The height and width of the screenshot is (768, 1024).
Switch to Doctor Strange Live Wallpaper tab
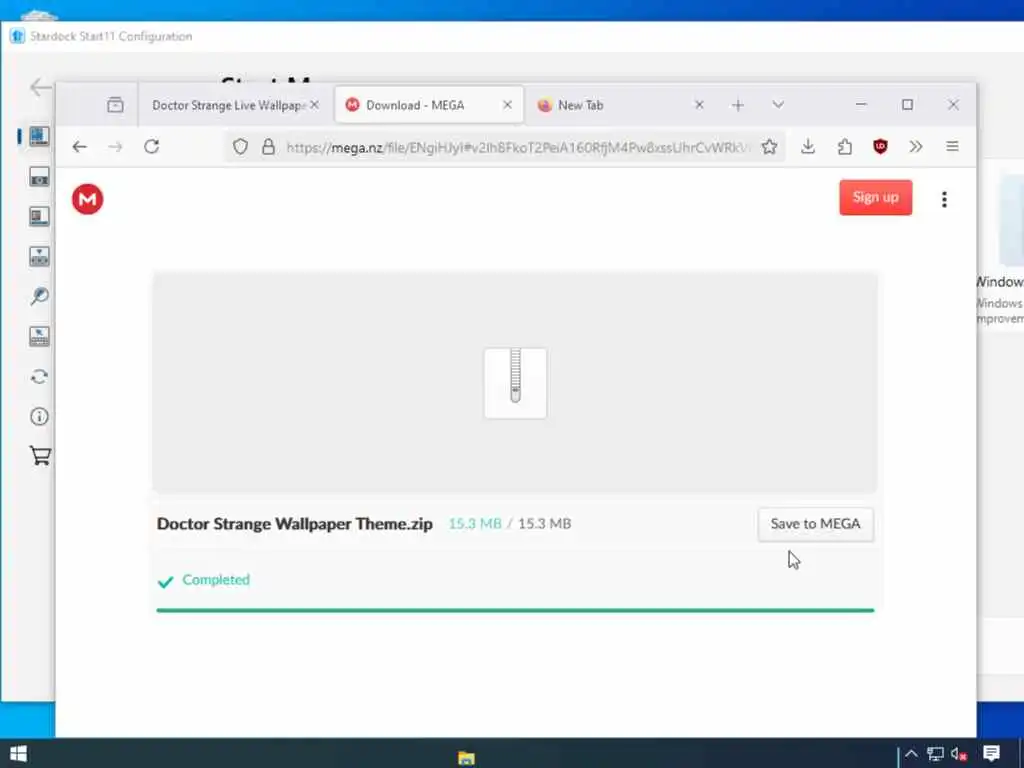click(x=228, y=105)
